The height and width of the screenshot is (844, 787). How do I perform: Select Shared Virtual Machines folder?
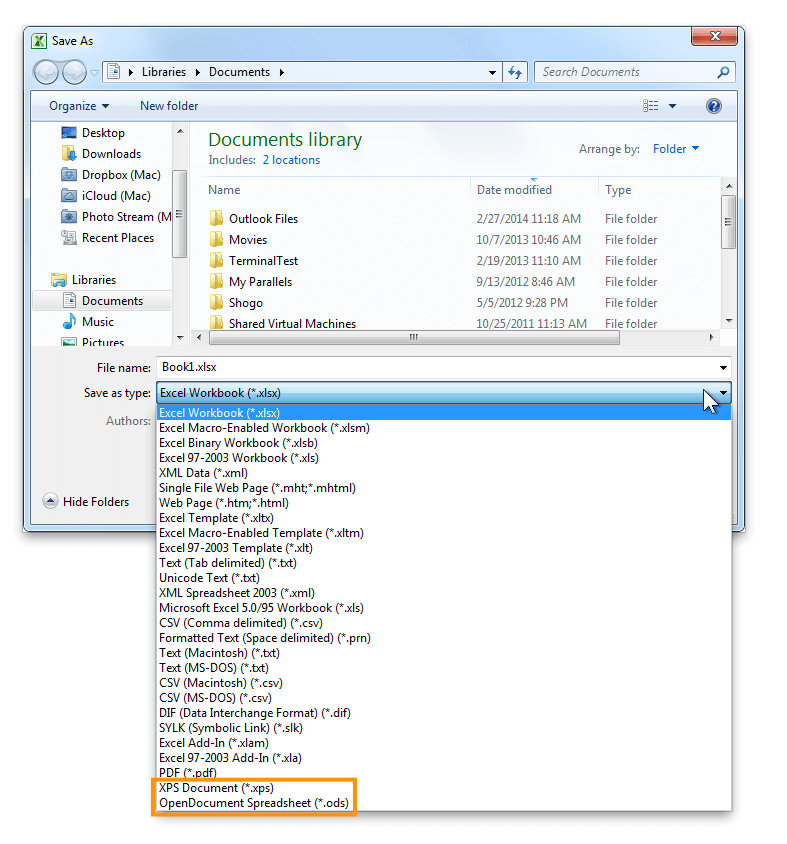[x=292, y=323]
